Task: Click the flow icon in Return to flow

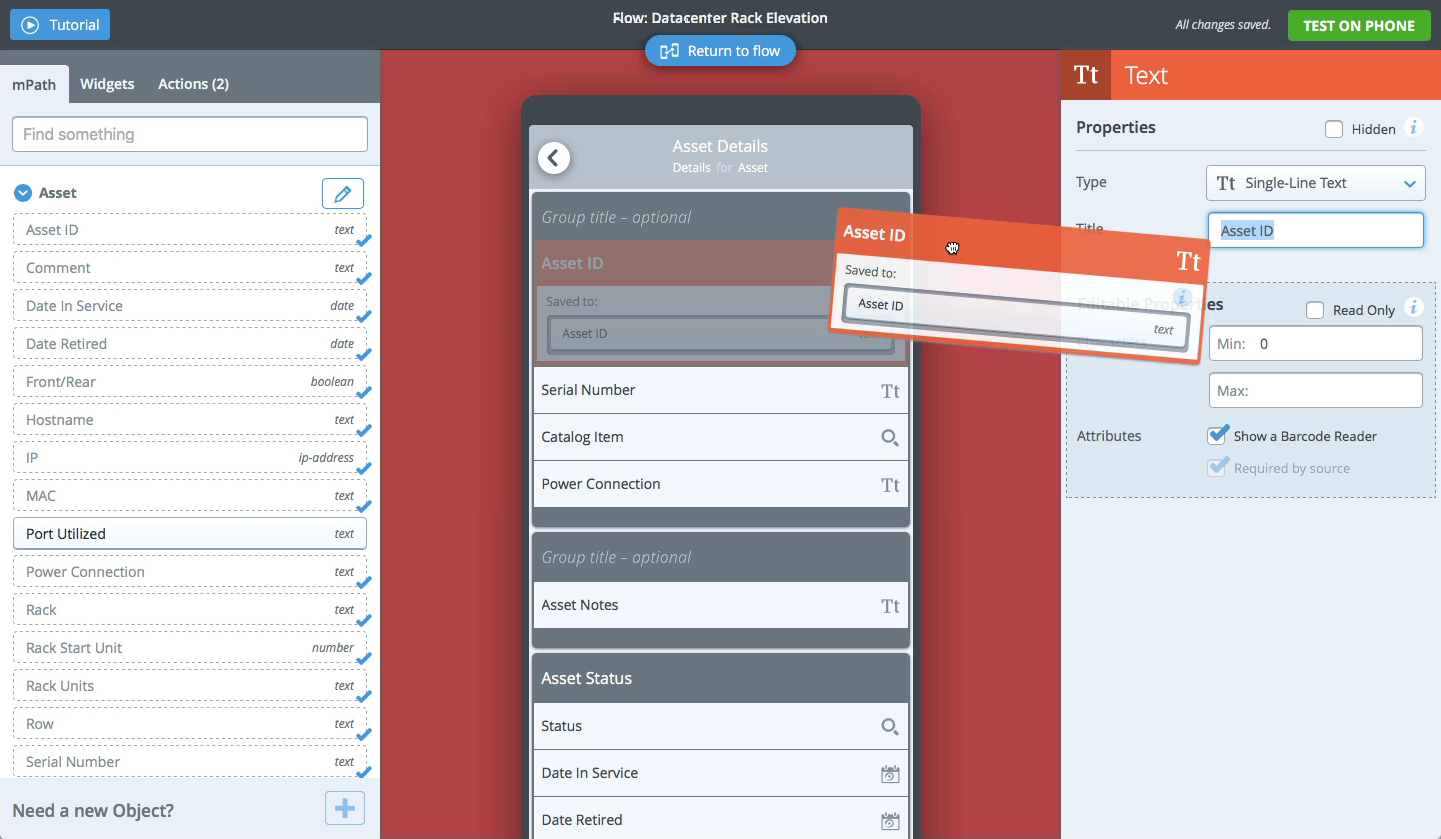Action: 670,51
